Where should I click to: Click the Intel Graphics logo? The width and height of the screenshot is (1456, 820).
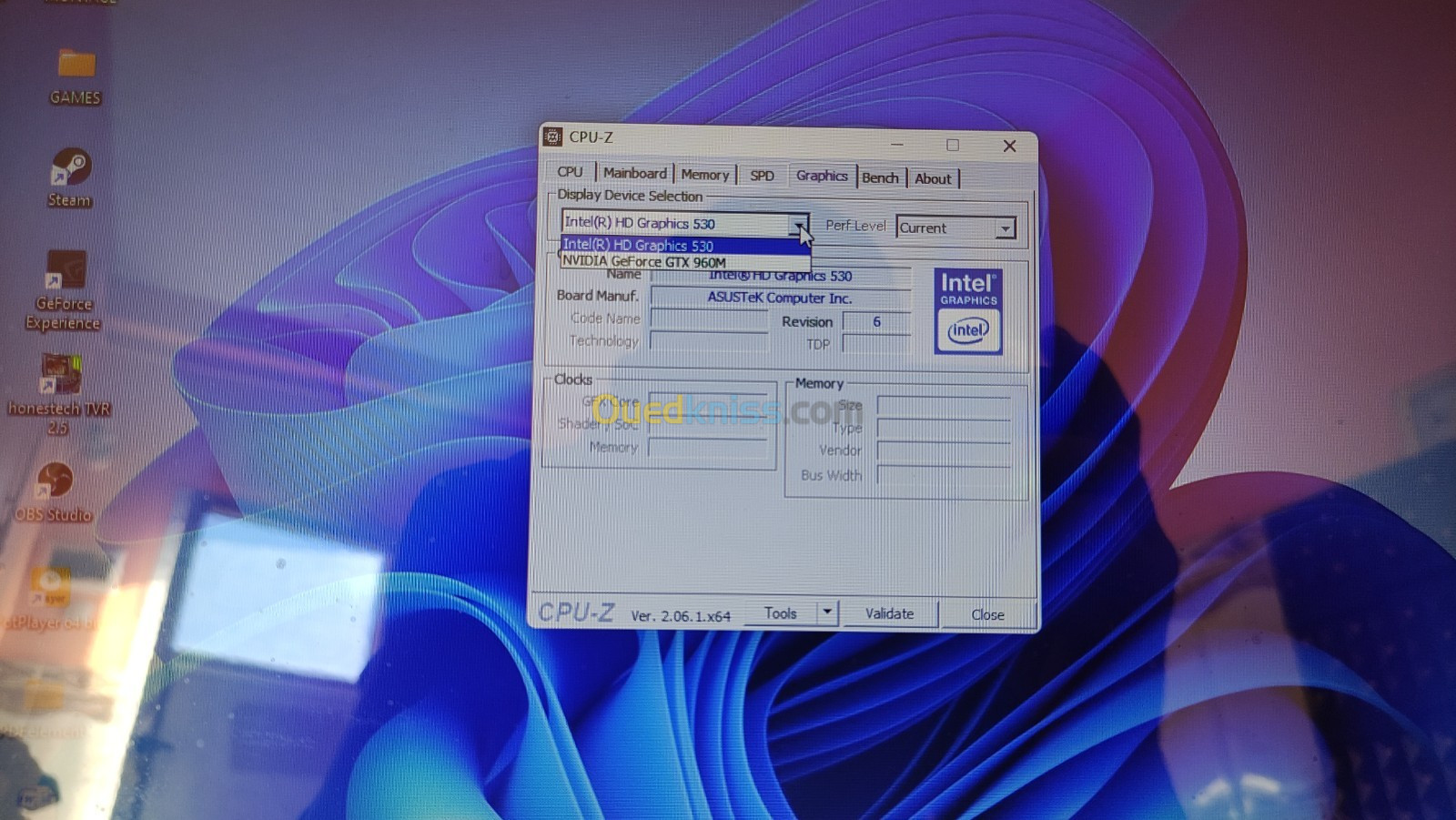[968, 311]
